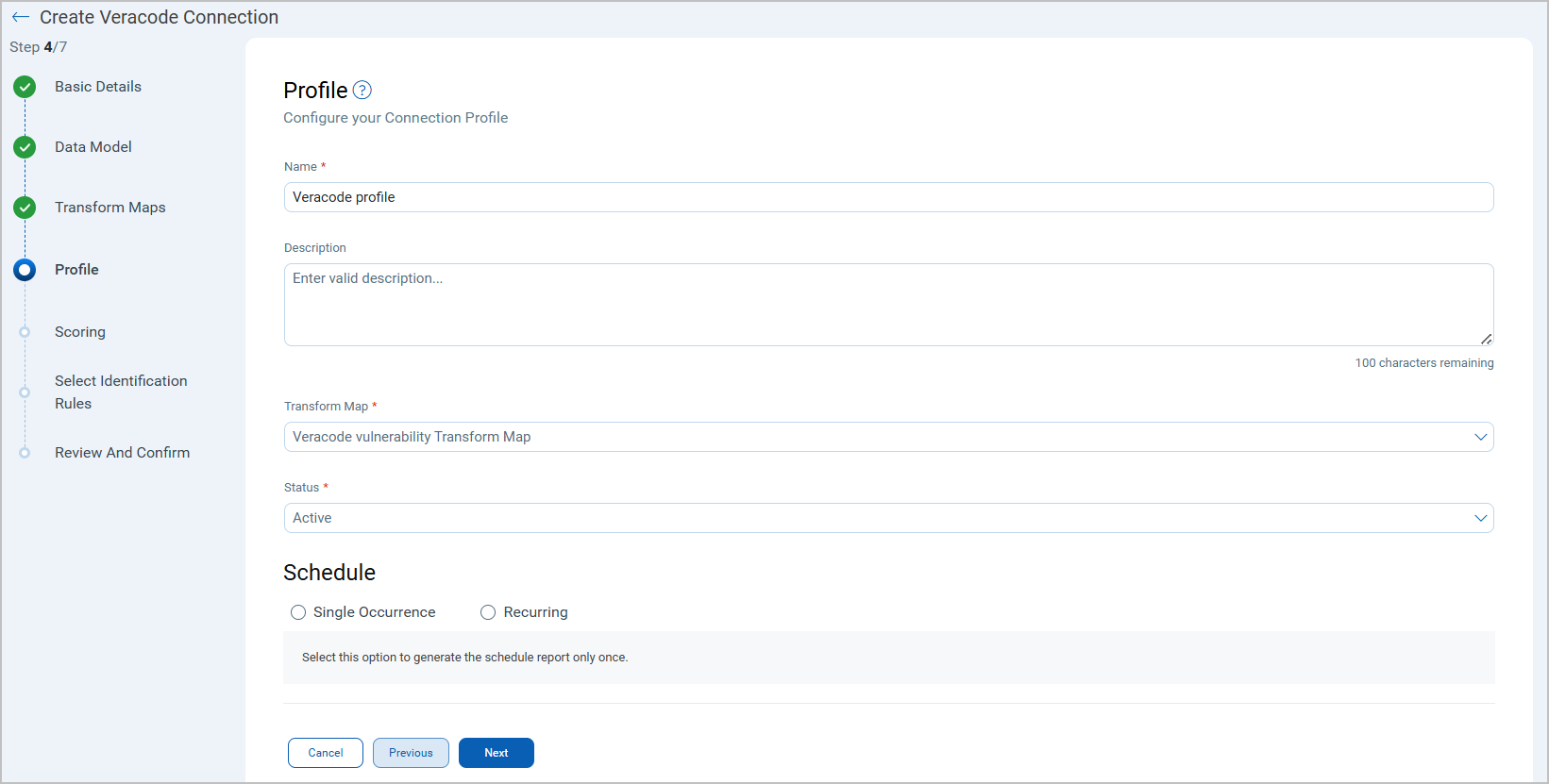Click the Next button
Image resolution: width=1549 pixels, height=784 pixels.
coord(497,753)
